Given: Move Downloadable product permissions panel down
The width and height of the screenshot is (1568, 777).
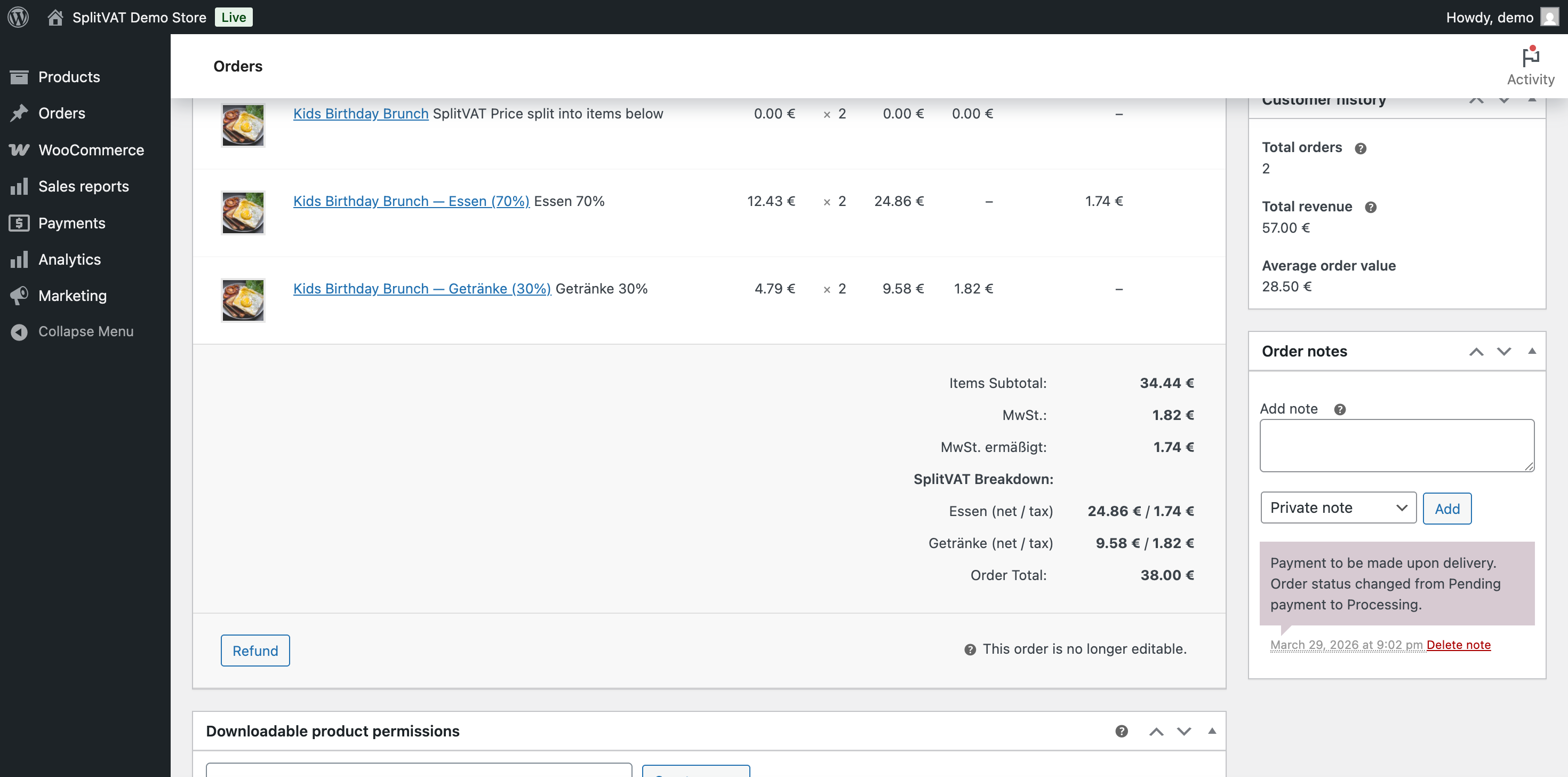Looking at the screenshot, I should click(1183, 731).
